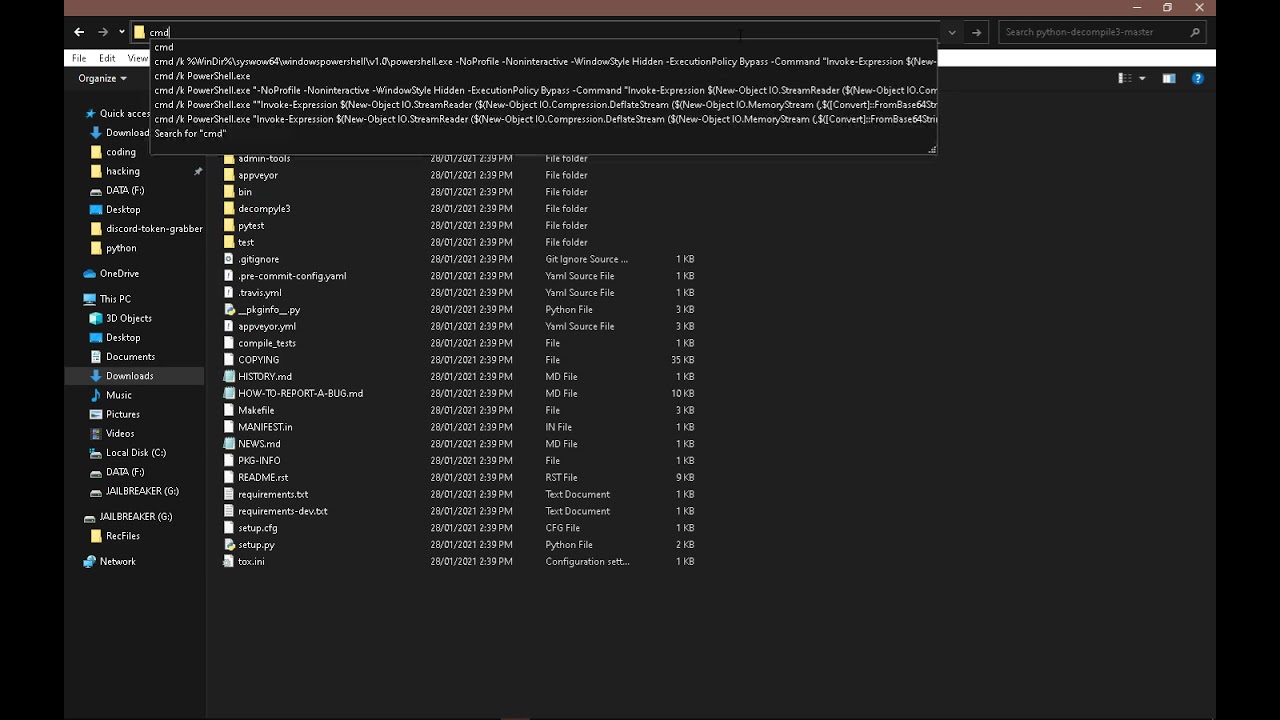The image size is (1280, 720).
Task: Select suggestion 'cmd /k PowerShell.exe'
Action: click(x=543, y=76)
